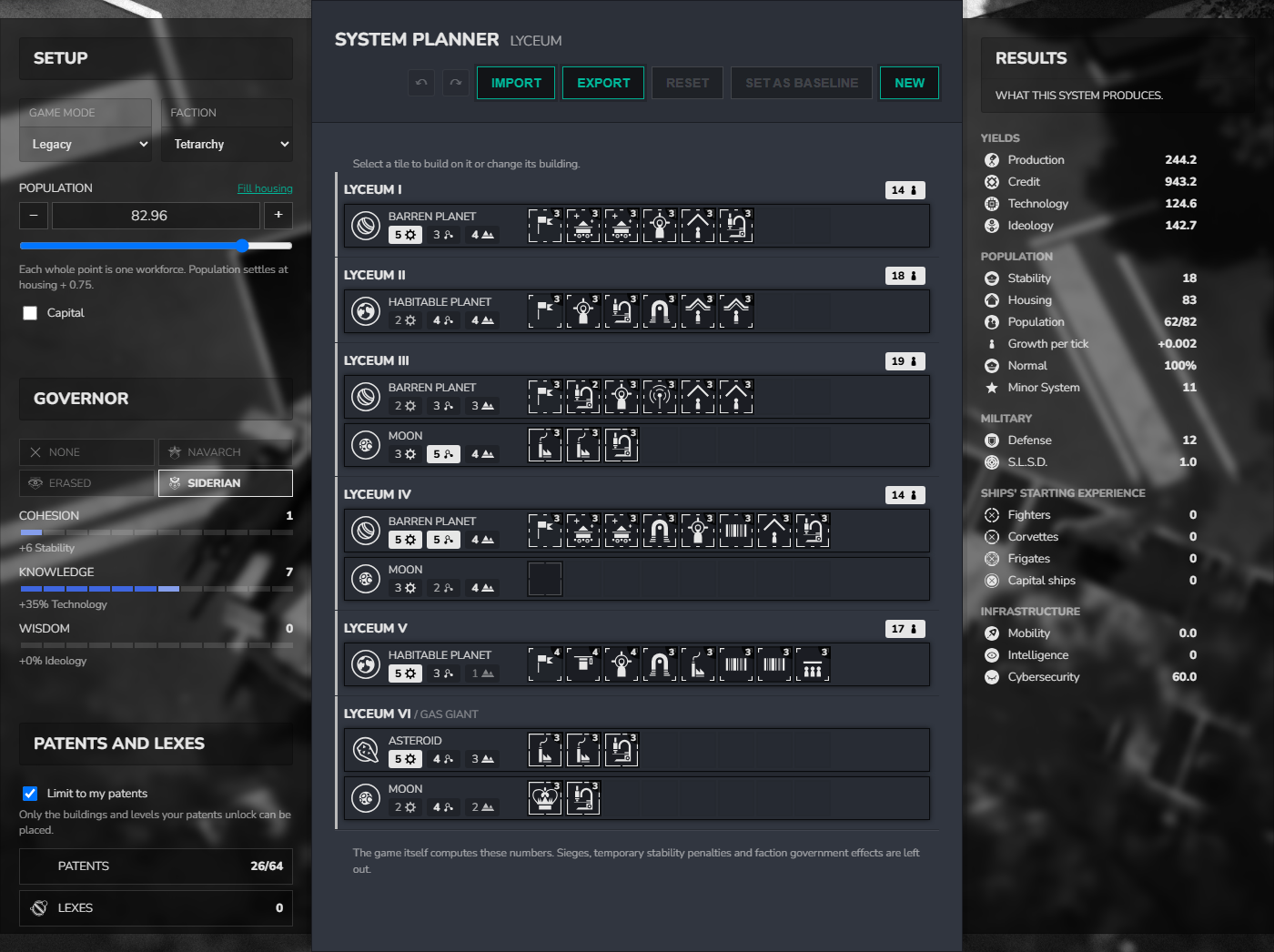Uncheck Limit to my patents
The width and height of the screenshot is (1274, 952).
[30, 794]
